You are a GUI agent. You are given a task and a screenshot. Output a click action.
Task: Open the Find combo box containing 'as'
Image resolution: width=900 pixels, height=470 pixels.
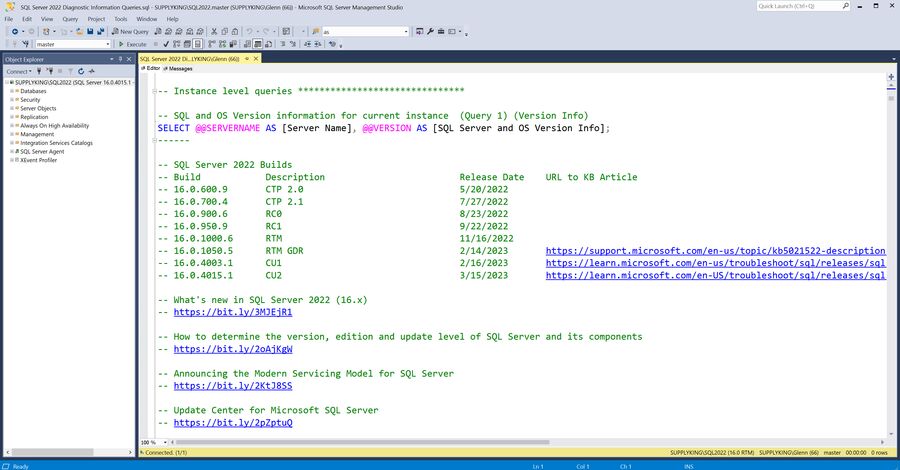click(x=366, y=32)
